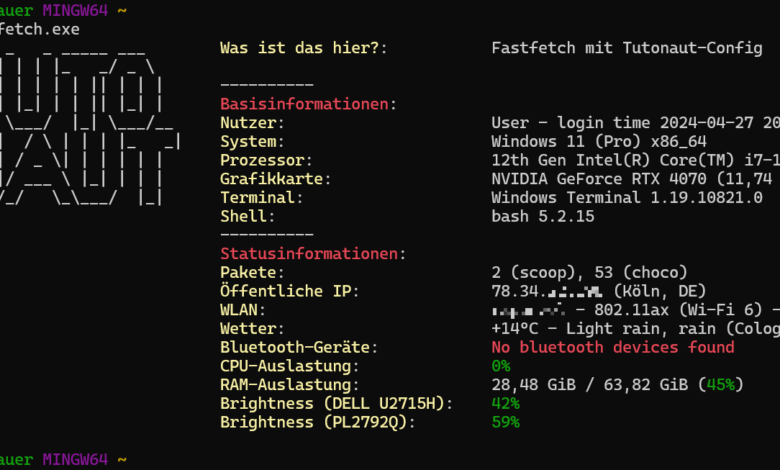The width and height of the screenshot is (780, 470).
Task: Click the green 0% CPU-Auslastung value
Action: [501, 367]
